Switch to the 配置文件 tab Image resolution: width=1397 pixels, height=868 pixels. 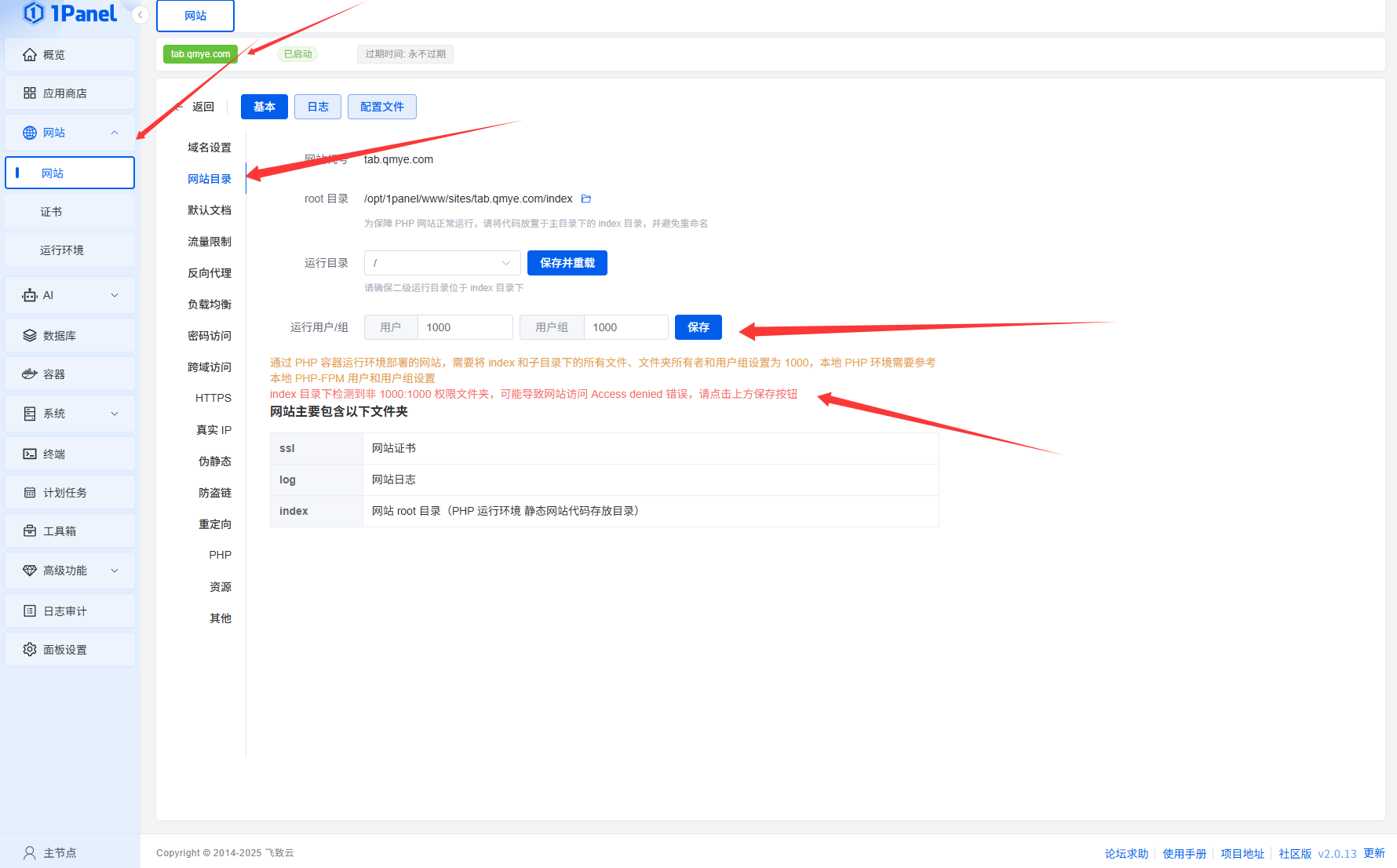[381, 107]
